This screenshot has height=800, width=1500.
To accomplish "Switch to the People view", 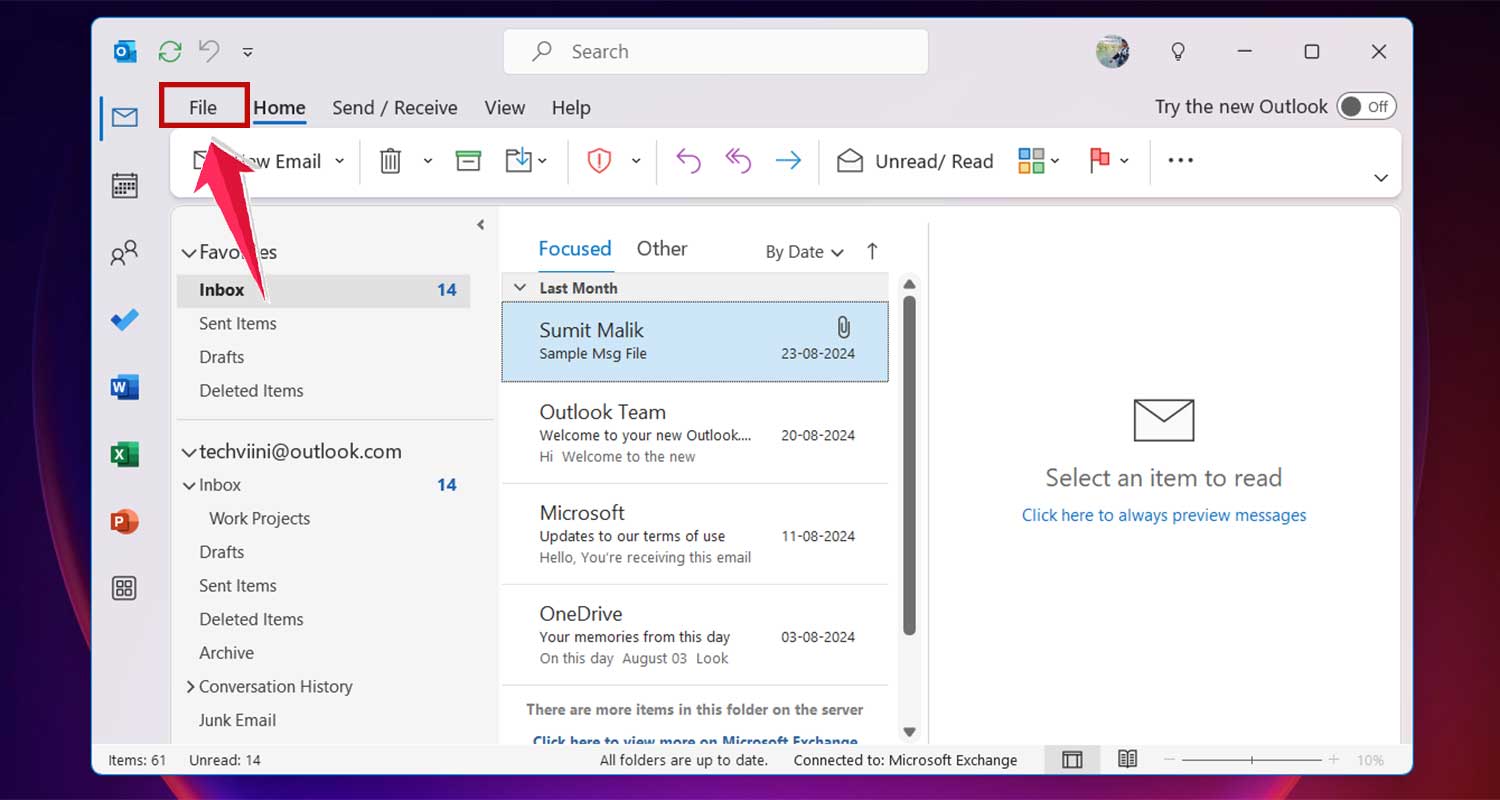I will tap(124, 253).
